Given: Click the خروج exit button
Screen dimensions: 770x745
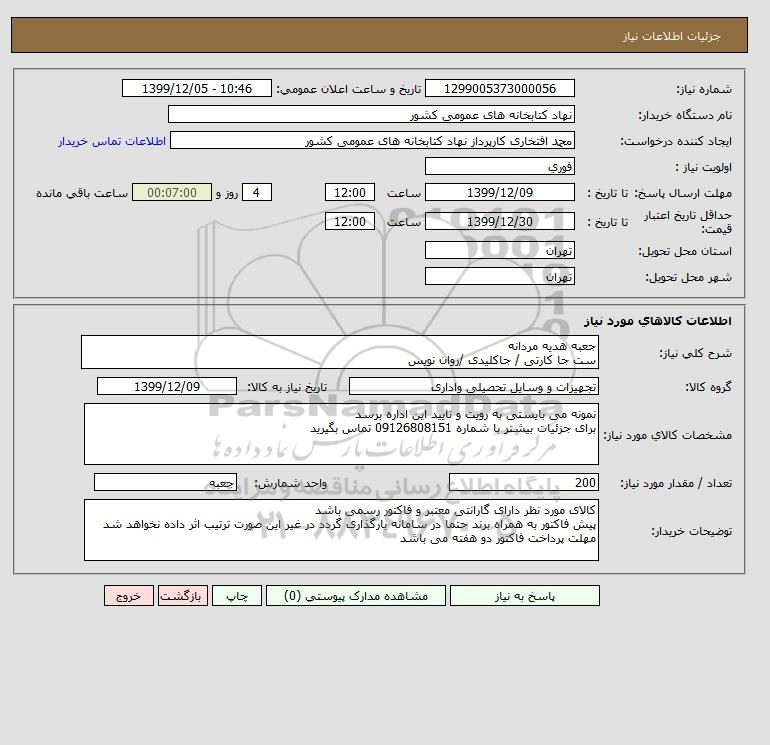Looking at the screenshot, I should point(129,596).
